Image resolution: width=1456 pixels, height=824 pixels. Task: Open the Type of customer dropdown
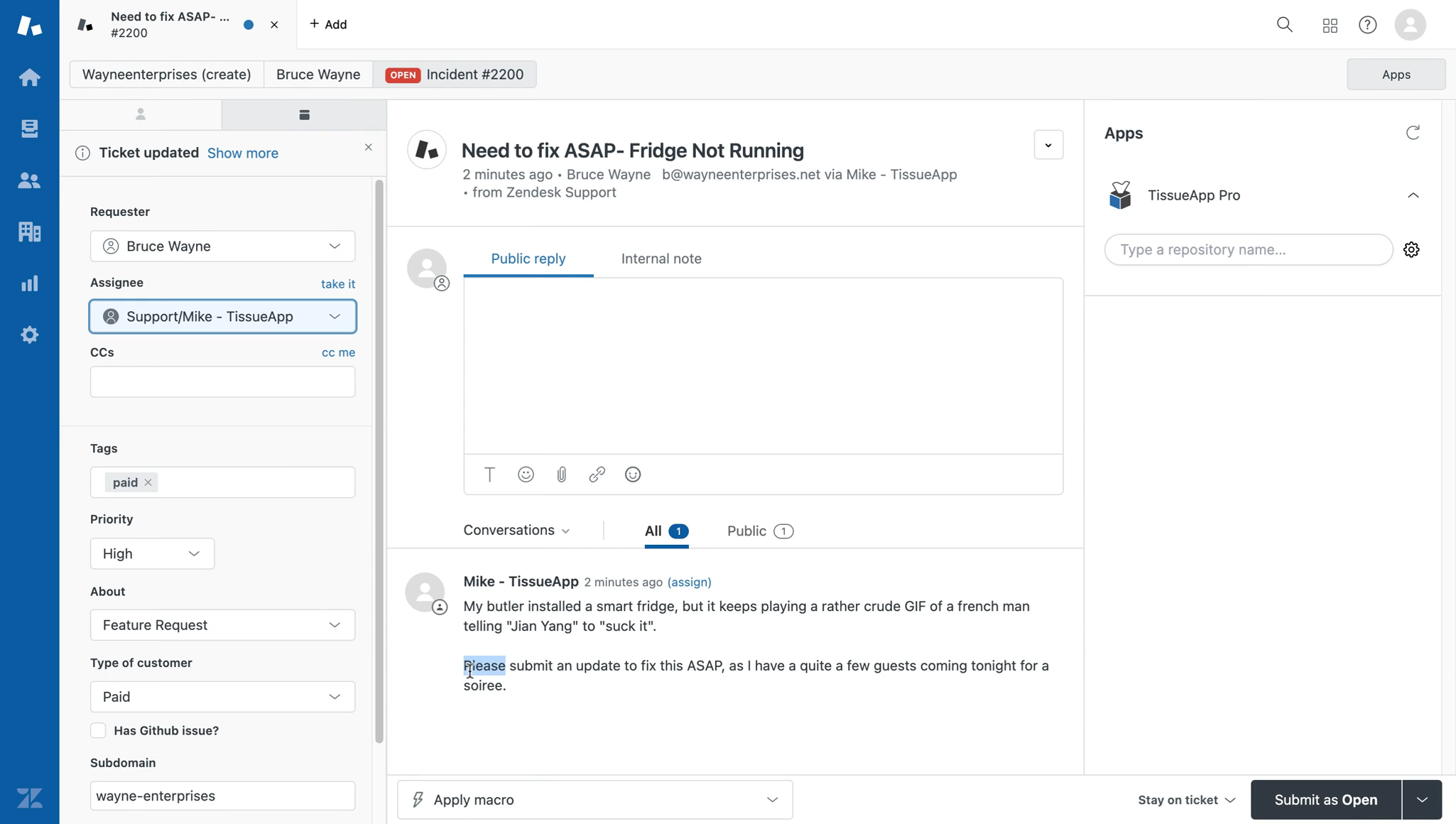coord(222,696)
